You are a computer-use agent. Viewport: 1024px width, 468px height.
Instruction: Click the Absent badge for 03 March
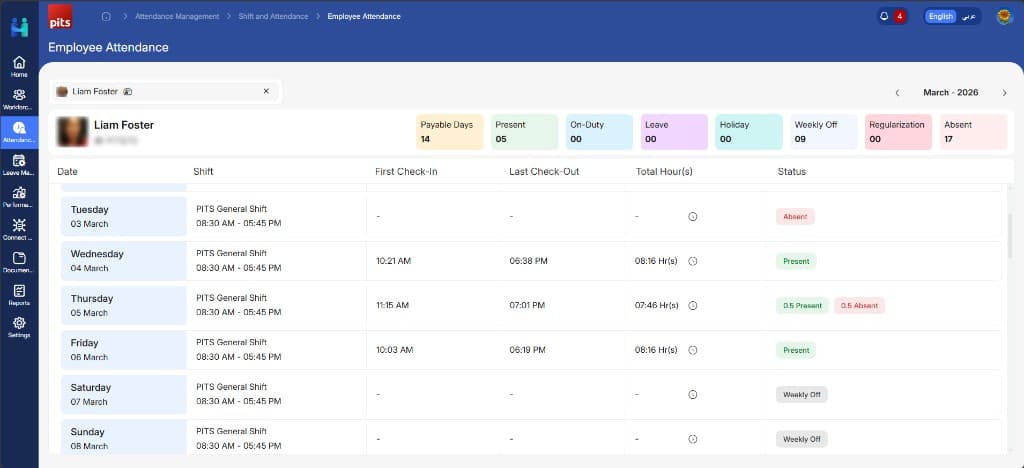pos(795,217)
